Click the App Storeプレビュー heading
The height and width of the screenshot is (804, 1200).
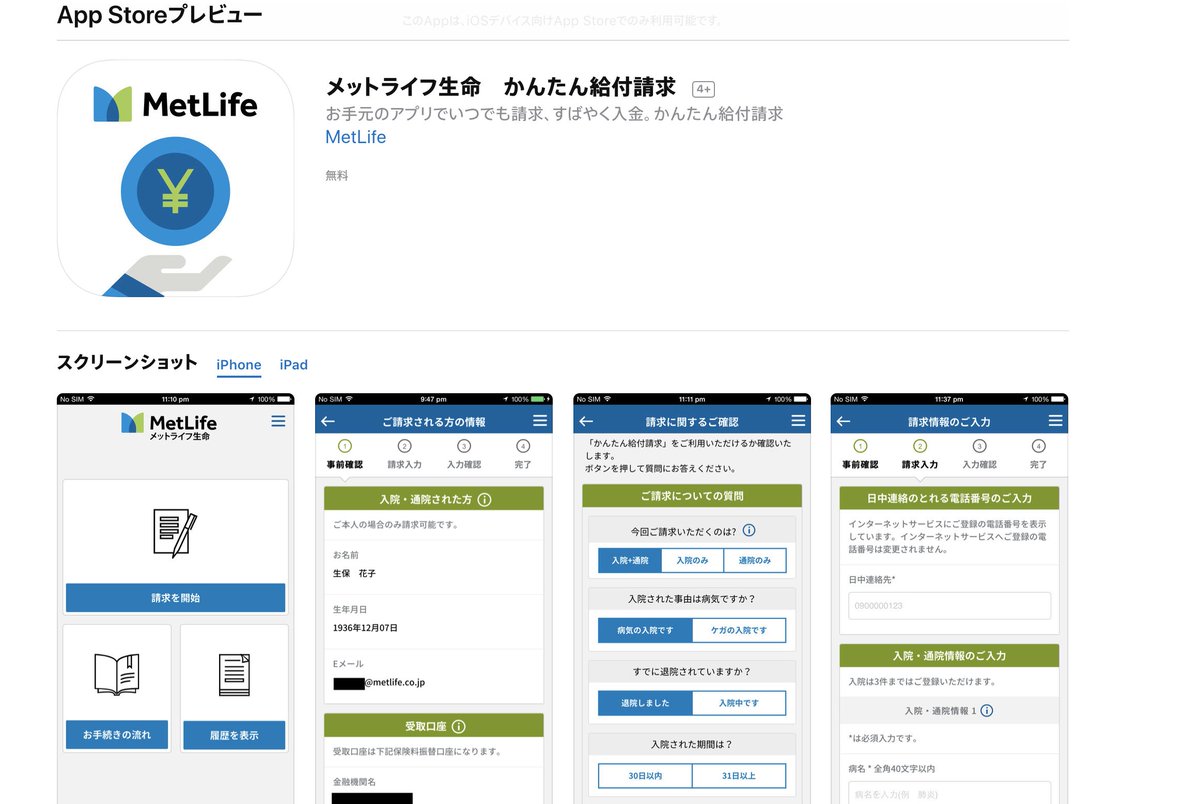pyautogui.click(x=160, y=15)
